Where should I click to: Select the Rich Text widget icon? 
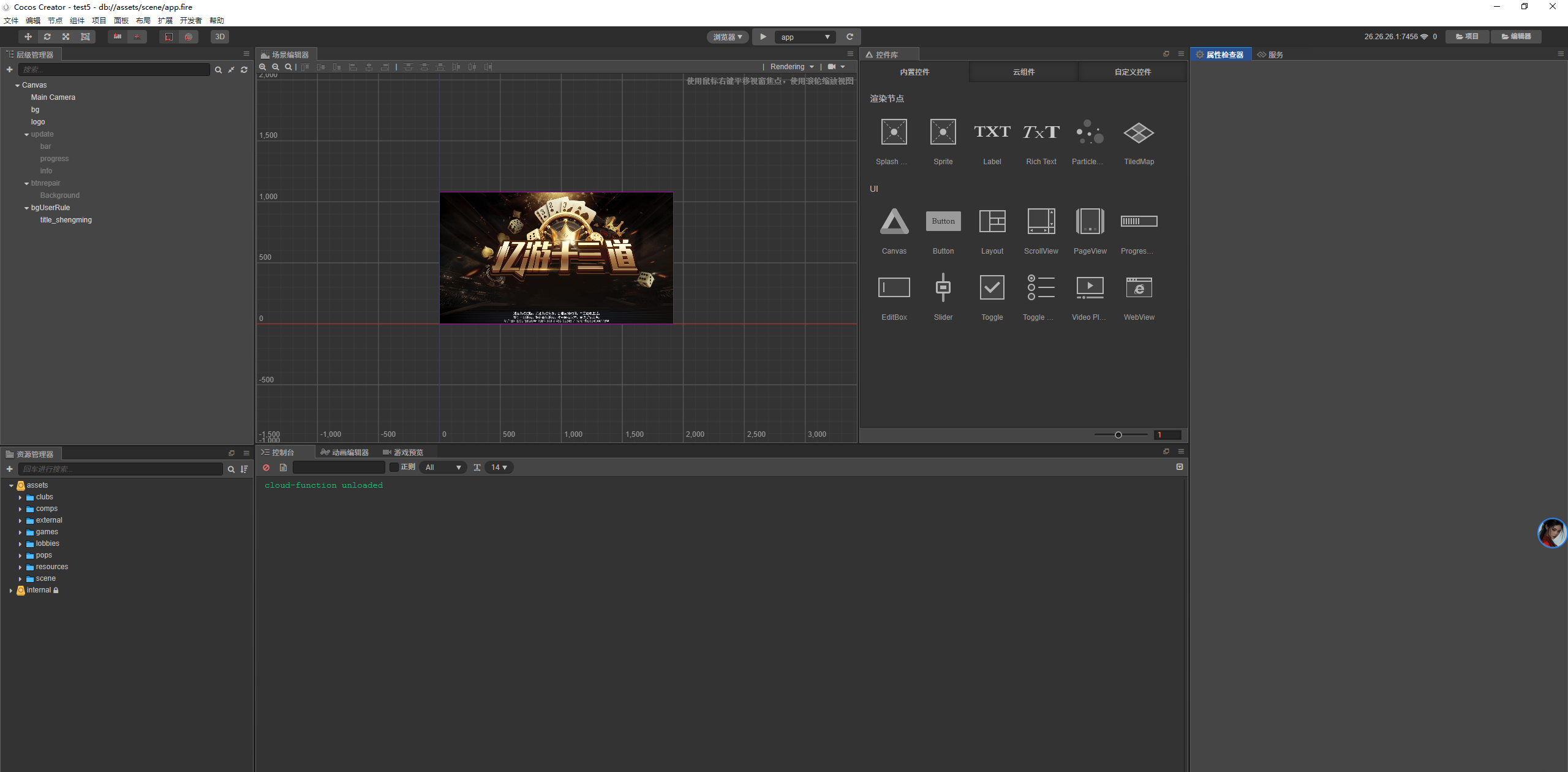click(x=1041, y=132)
